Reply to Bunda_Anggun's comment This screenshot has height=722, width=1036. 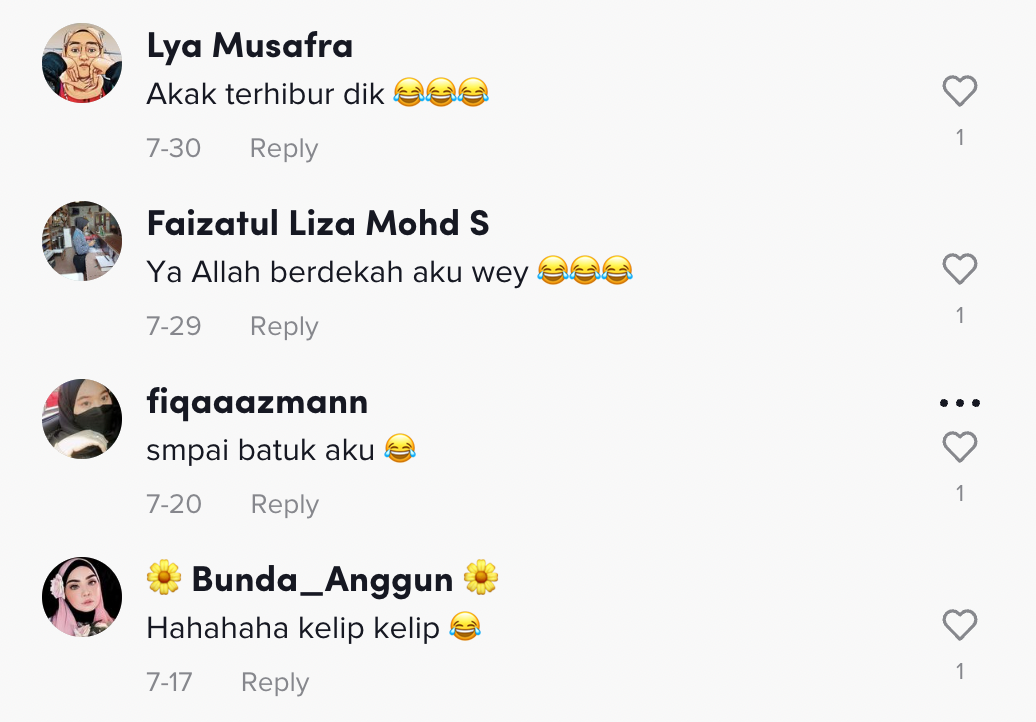[x=275, y=682]
